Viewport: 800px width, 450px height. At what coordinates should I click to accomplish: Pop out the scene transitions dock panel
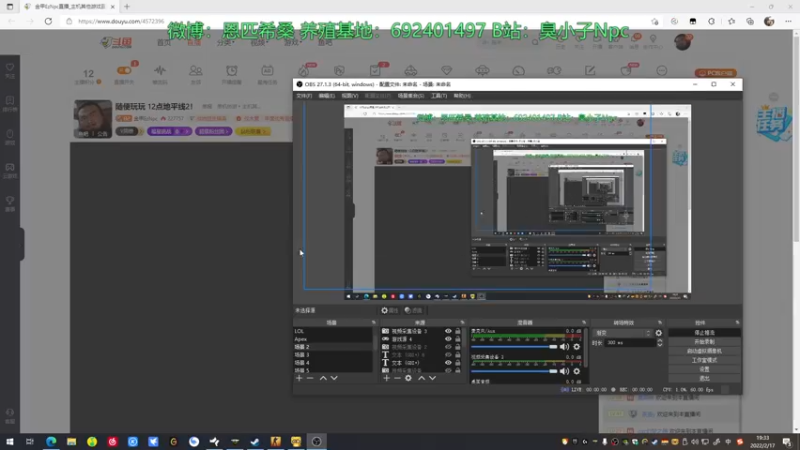coord(660,322)
